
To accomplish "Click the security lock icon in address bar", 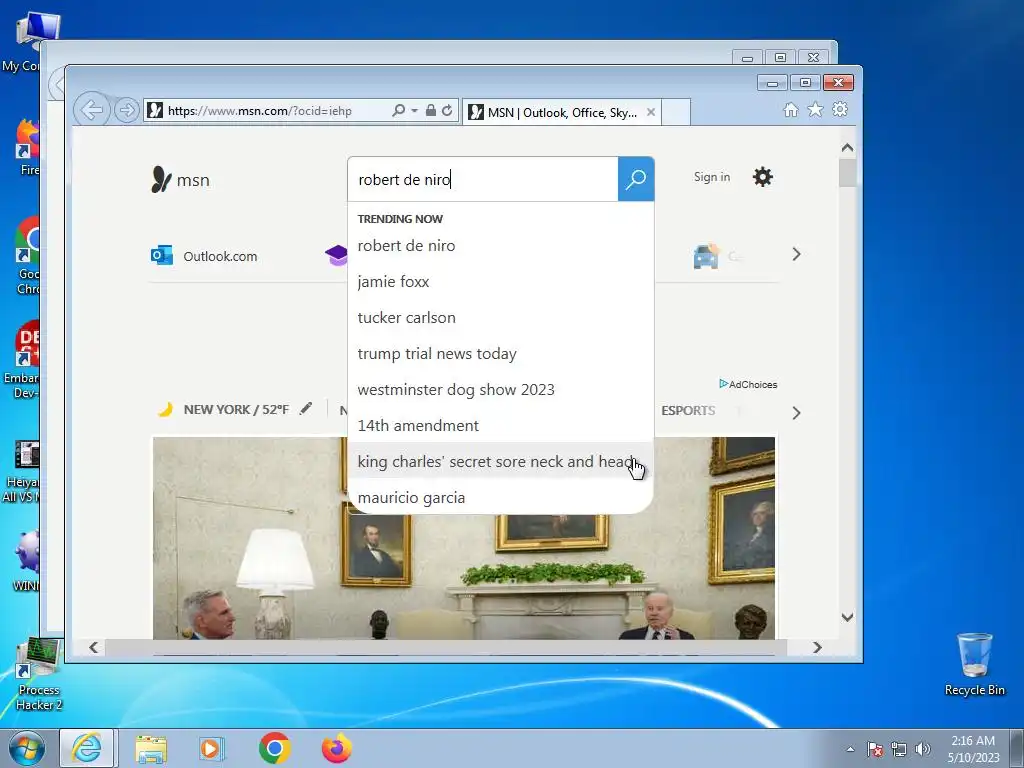I will 430,110.
